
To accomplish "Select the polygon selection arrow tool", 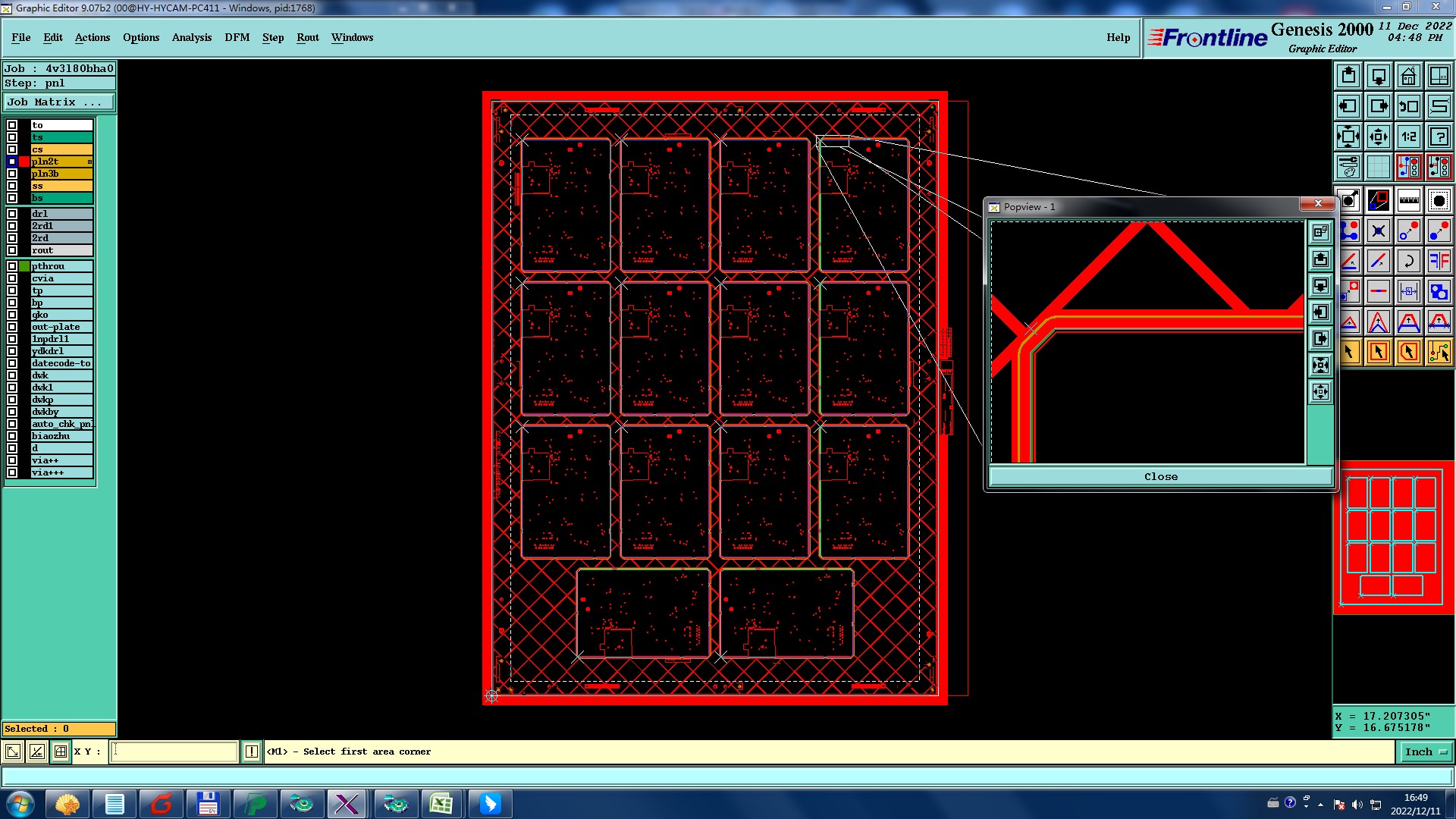I will click(x=1408, y=352).
